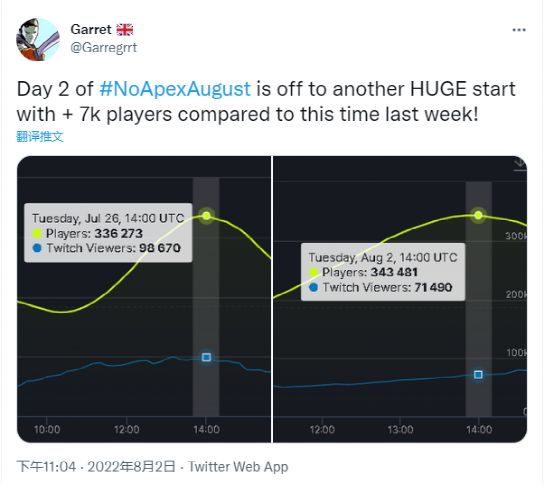Viewport: 553px width, 485px height.
Task: Select the blue Twitch square marker, left chart
Action: click(207, 357)
